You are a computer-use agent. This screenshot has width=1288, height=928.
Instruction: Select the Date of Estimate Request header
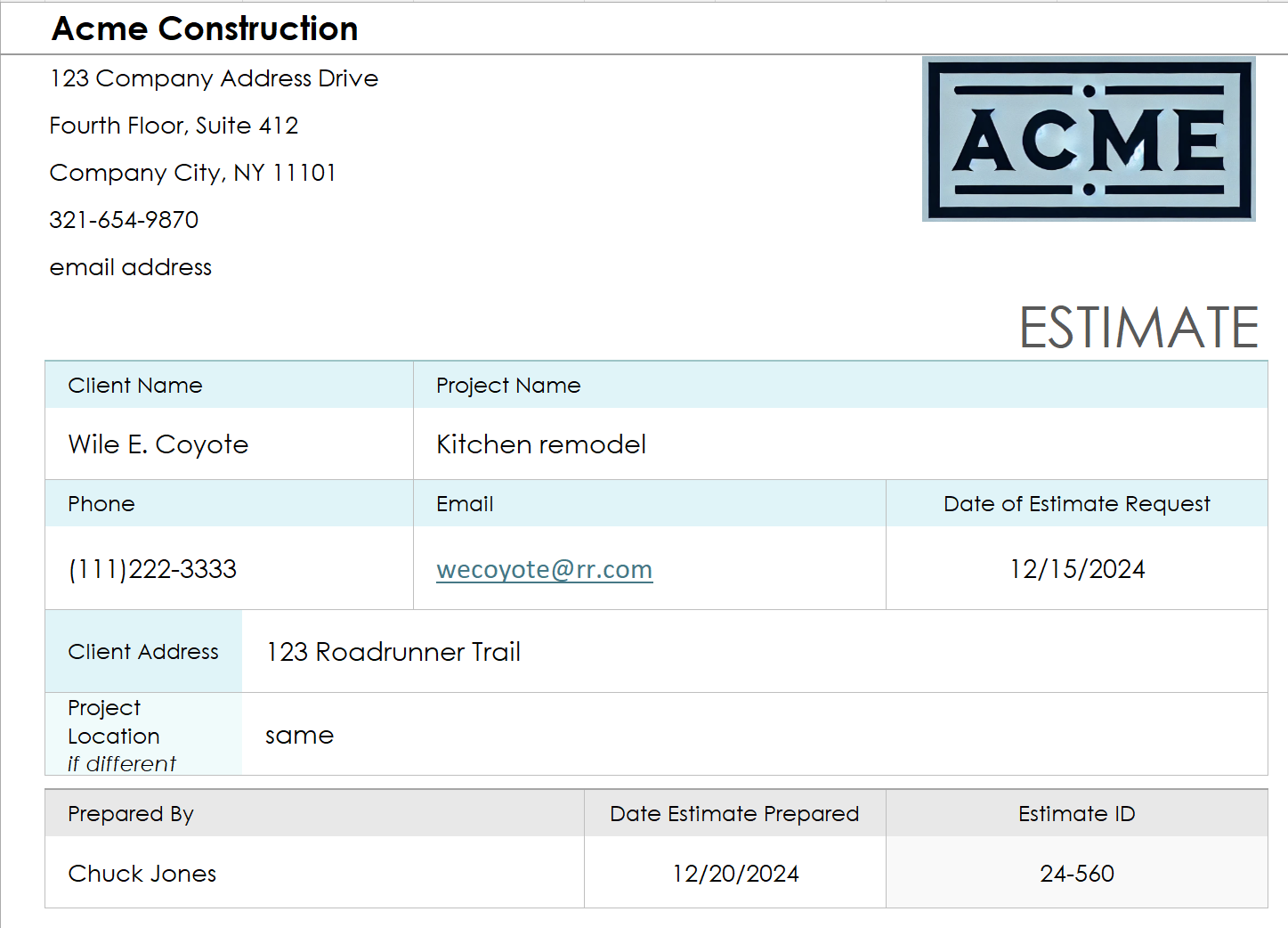click(x=1077, y=504)
